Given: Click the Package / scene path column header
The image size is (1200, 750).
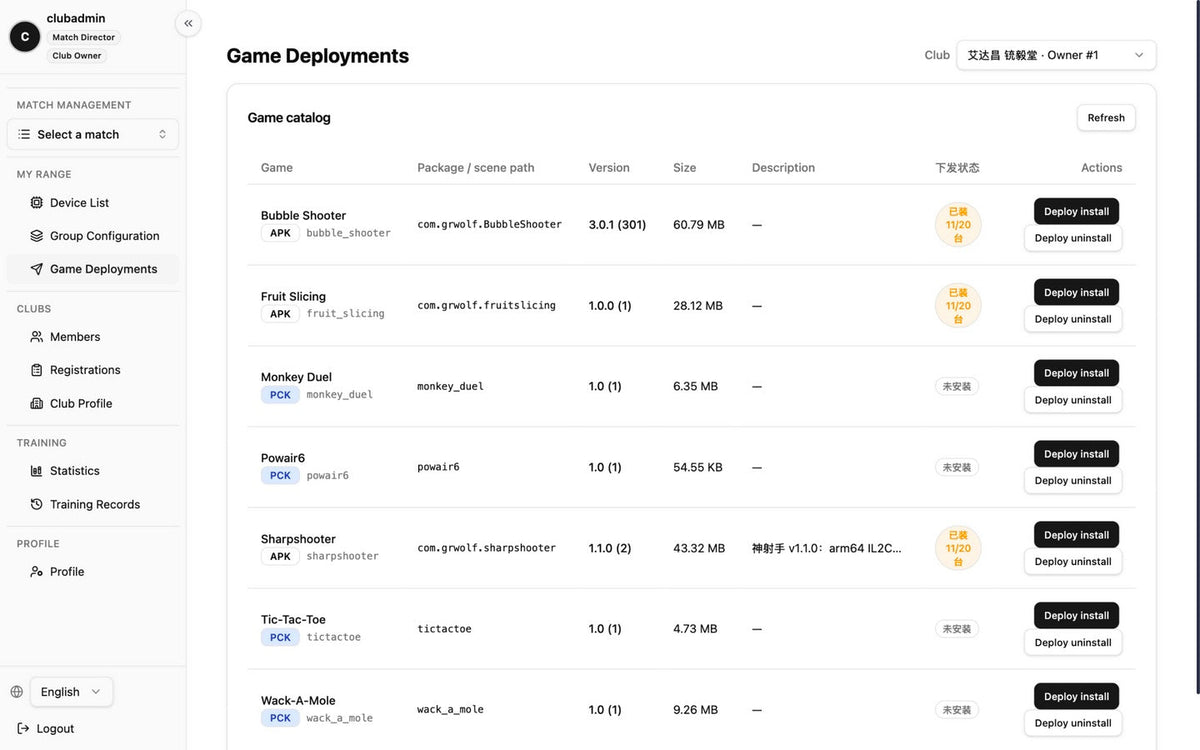Looking at the screenshot, I should coord(476,168).
